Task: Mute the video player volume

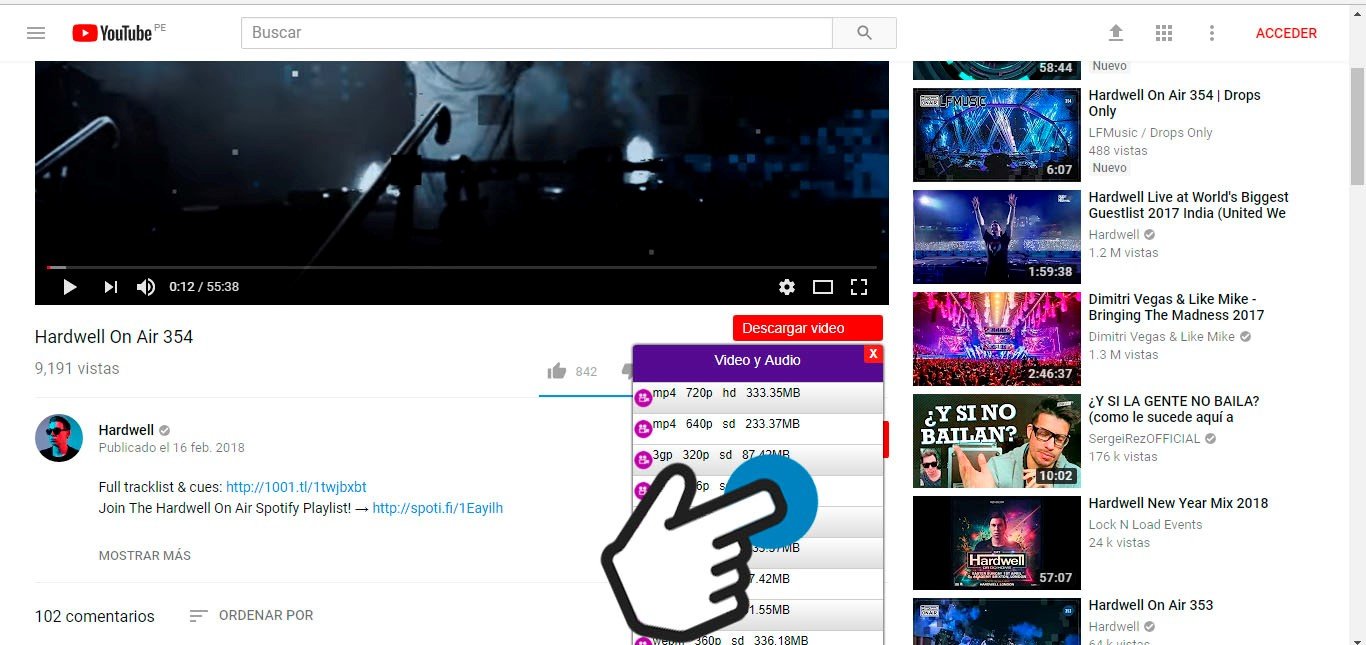Action: click(146, 287)
